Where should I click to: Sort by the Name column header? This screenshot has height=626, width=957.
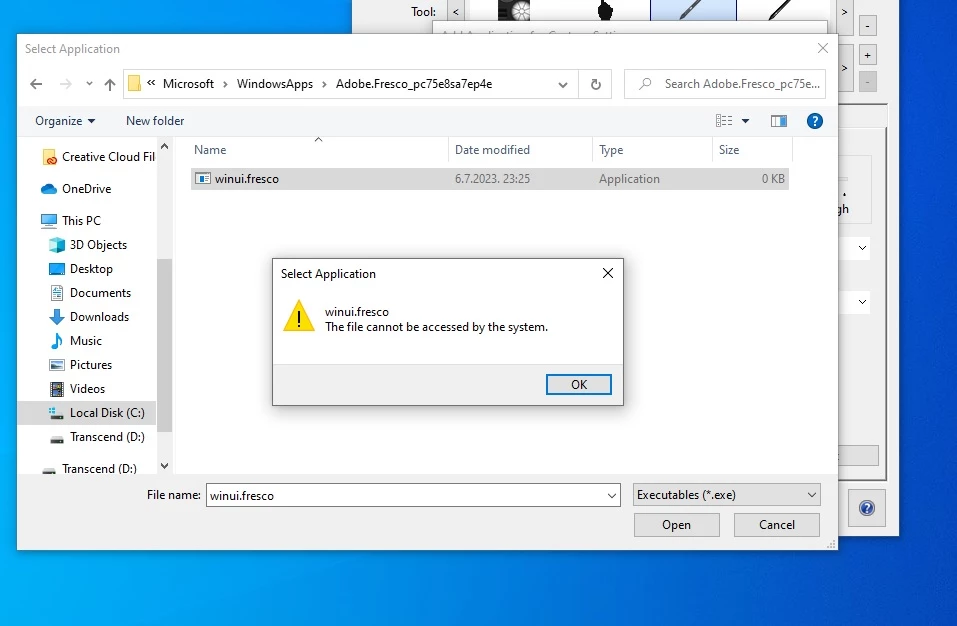210,150
